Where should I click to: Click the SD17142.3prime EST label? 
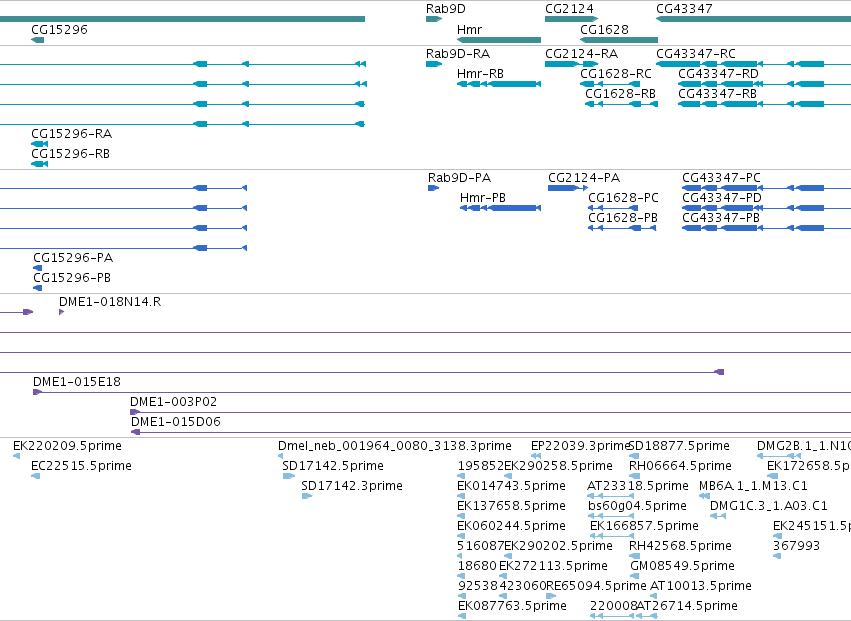[352, 486]
